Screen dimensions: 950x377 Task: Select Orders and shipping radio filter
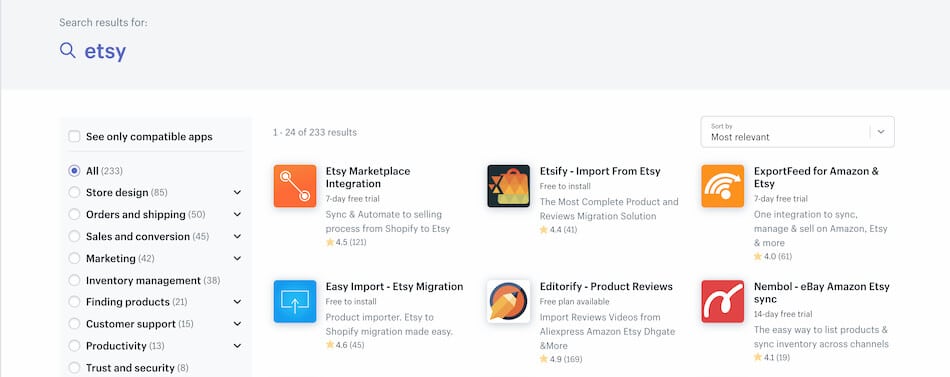(74, 215)
